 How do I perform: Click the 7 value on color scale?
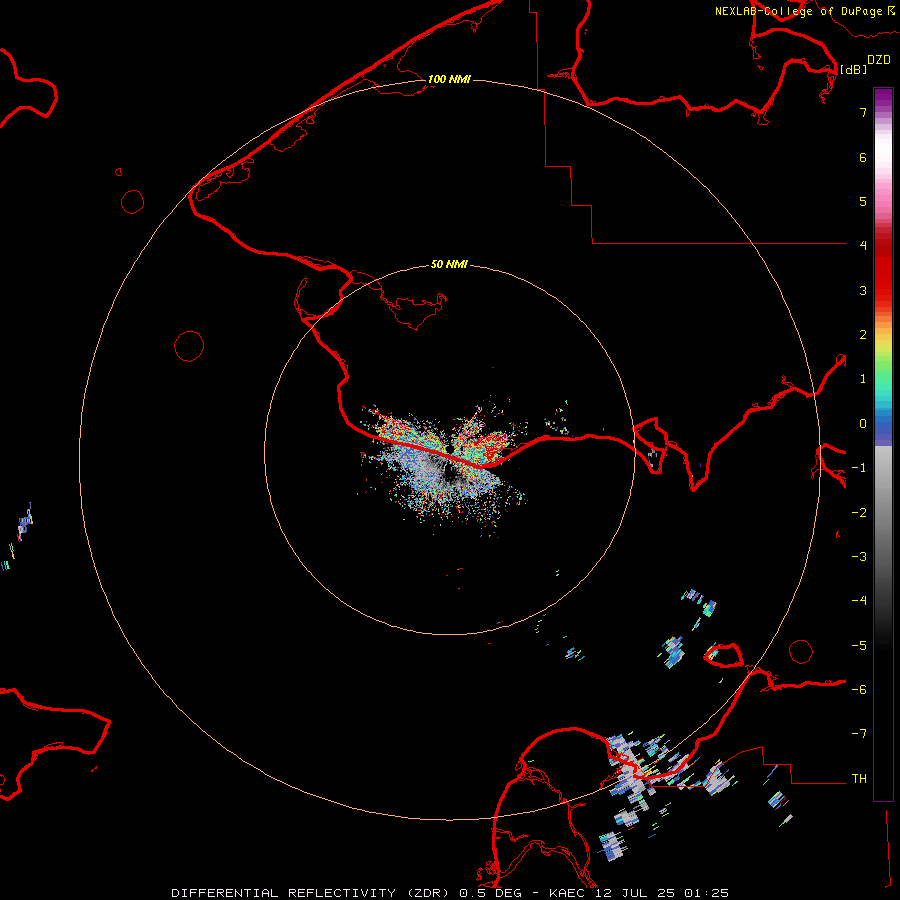863,112
